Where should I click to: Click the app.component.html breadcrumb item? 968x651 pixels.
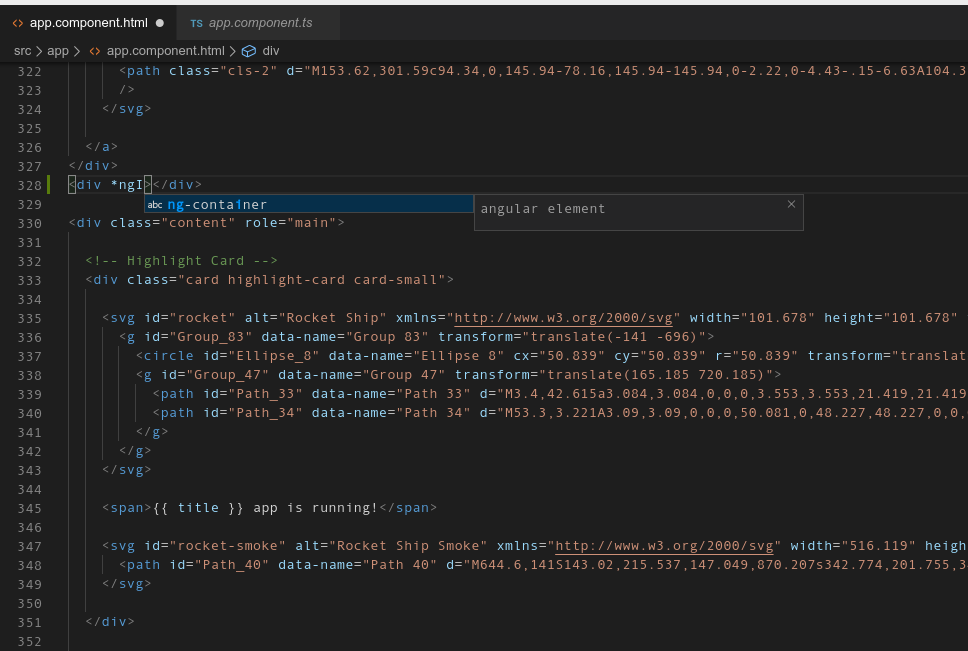167,50
